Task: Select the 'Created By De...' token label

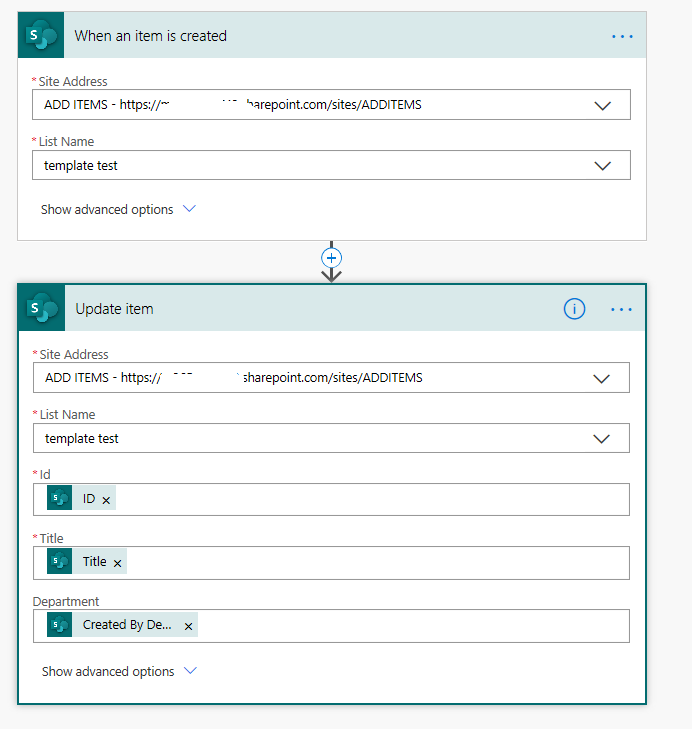Action: point(127,624)
